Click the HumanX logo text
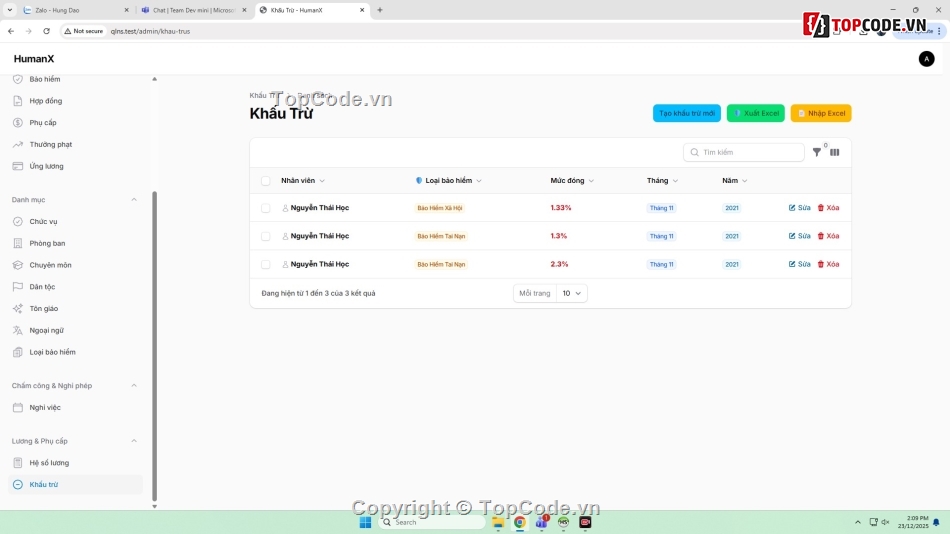Viewport: 950px width, 534px height. click(x=34, y=59)
